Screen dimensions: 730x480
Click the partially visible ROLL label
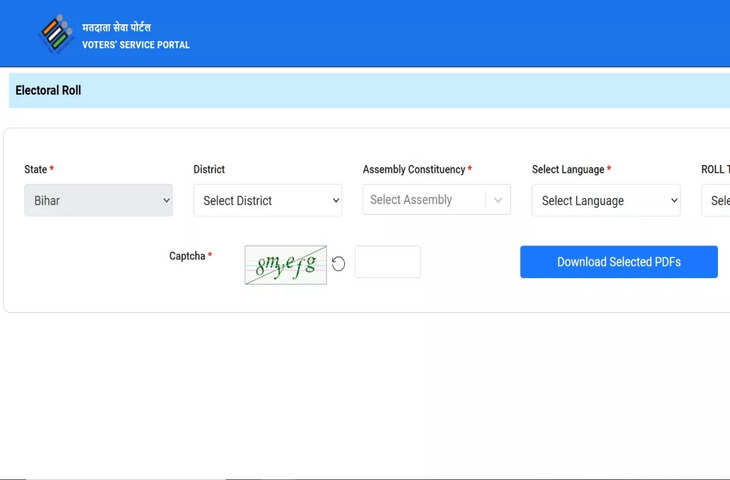(715, 170)
